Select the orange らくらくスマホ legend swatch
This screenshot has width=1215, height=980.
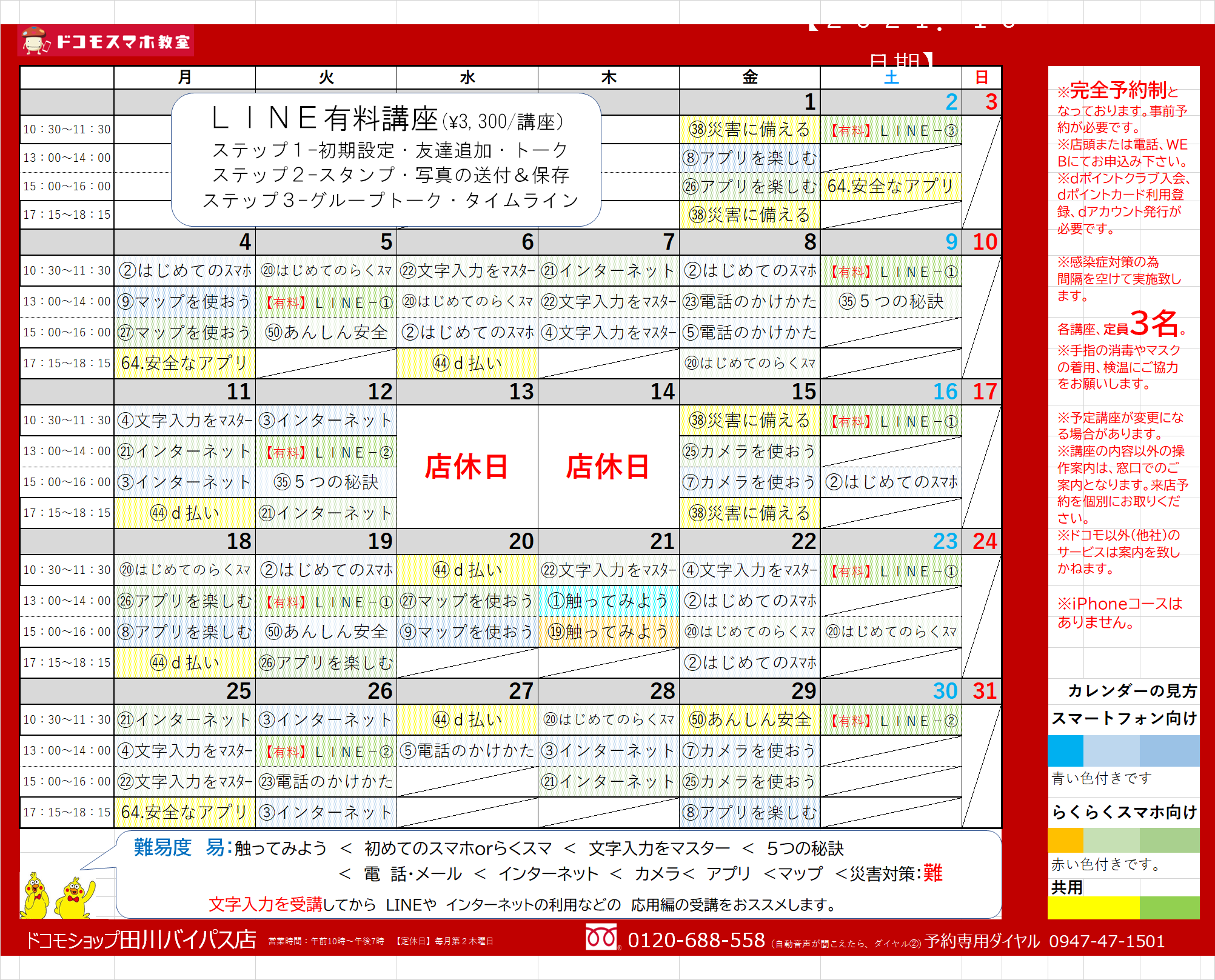[1065, 841]
